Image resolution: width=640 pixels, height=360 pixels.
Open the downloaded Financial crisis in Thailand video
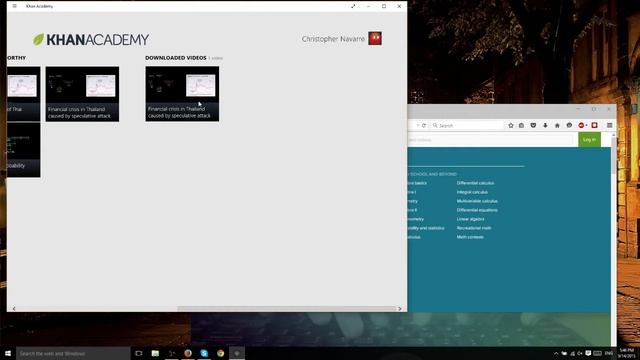(182, 94)
